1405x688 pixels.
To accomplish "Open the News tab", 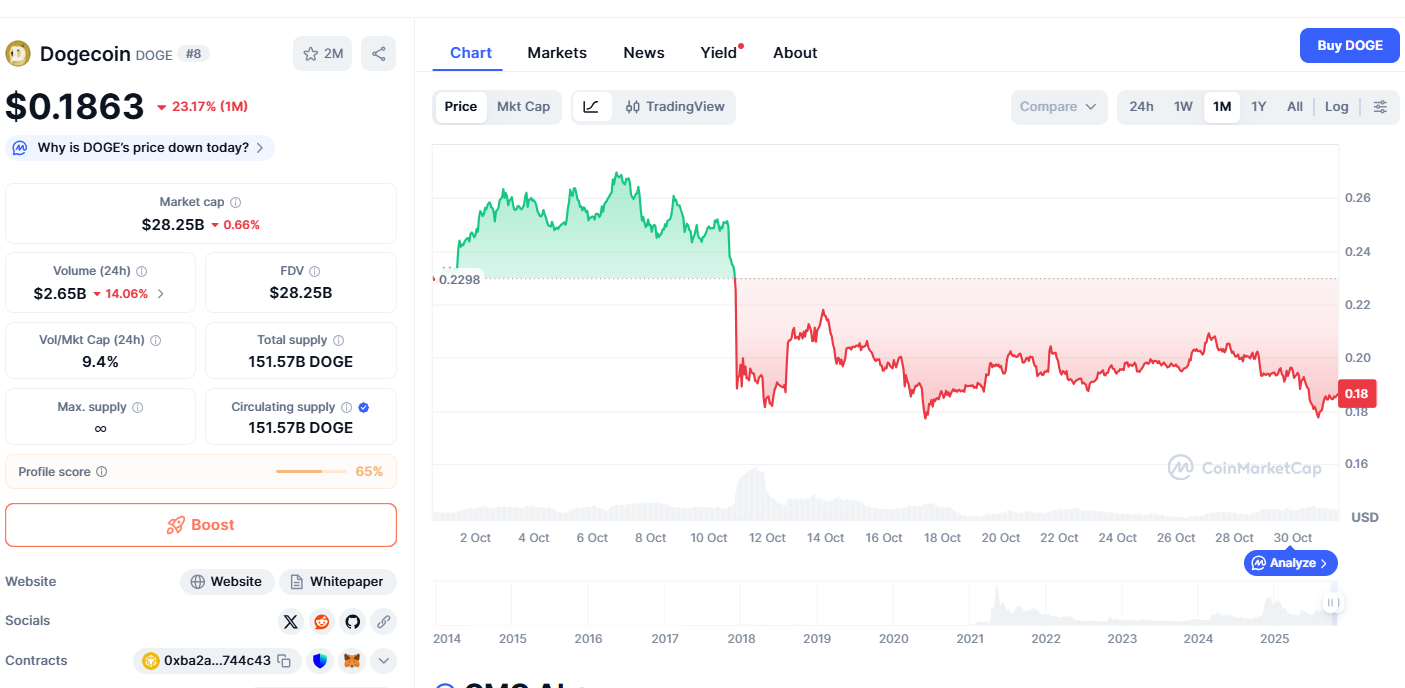I will click(643, 53).
